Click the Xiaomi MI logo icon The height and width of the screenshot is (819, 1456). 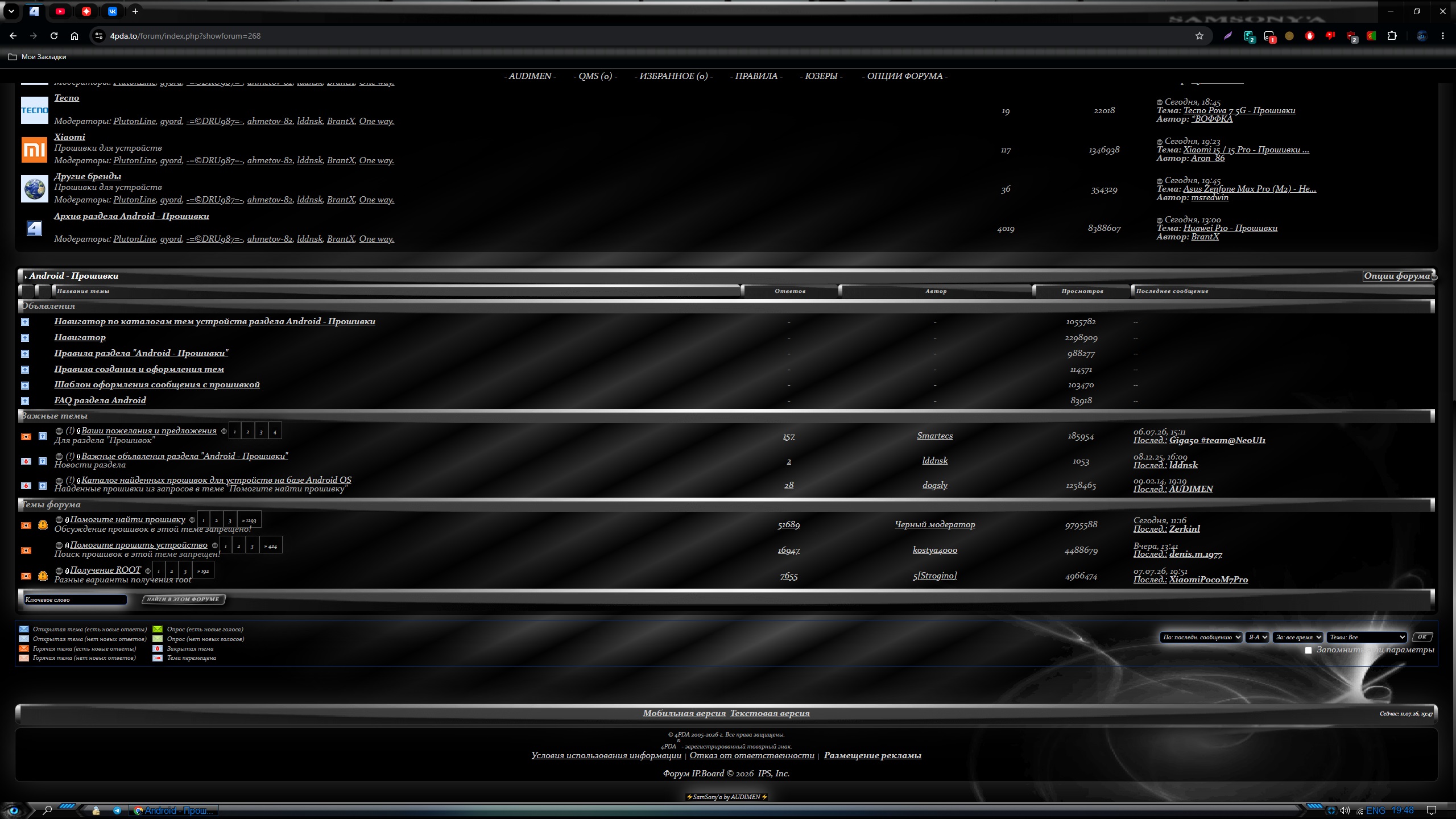coord(34,150)
